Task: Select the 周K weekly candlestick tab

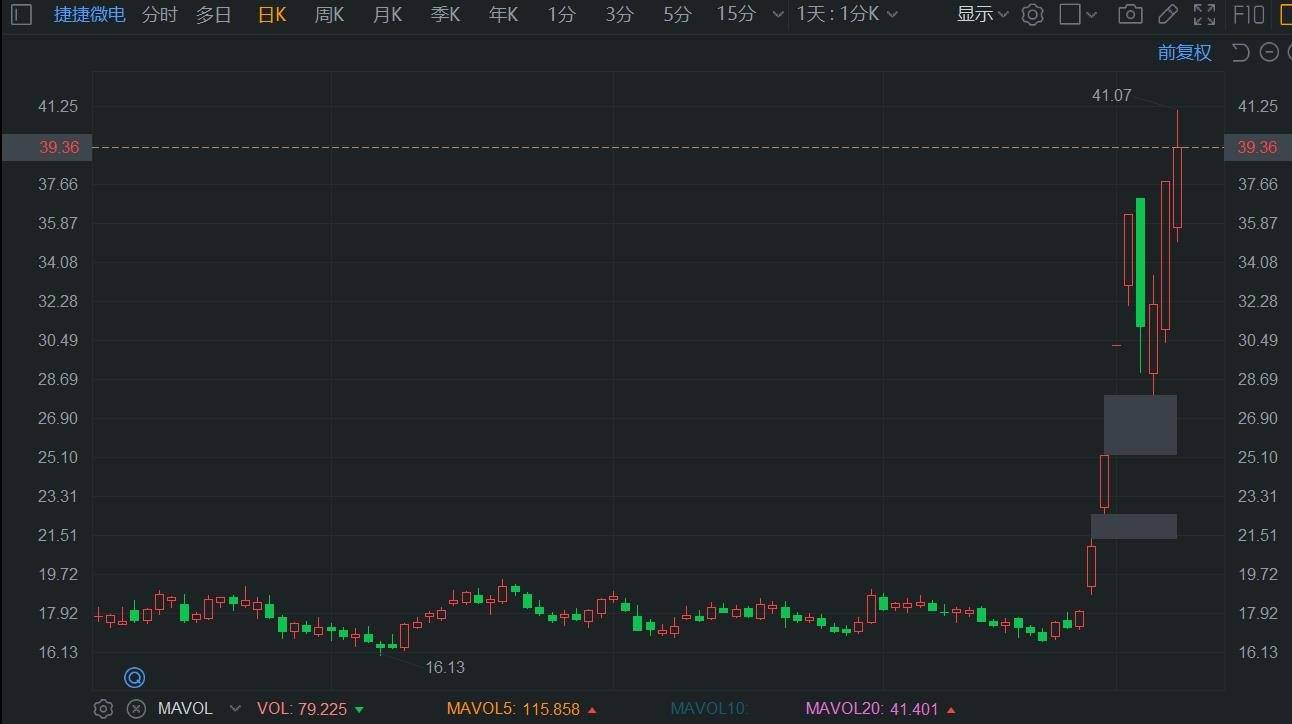Action: (329, 15)
